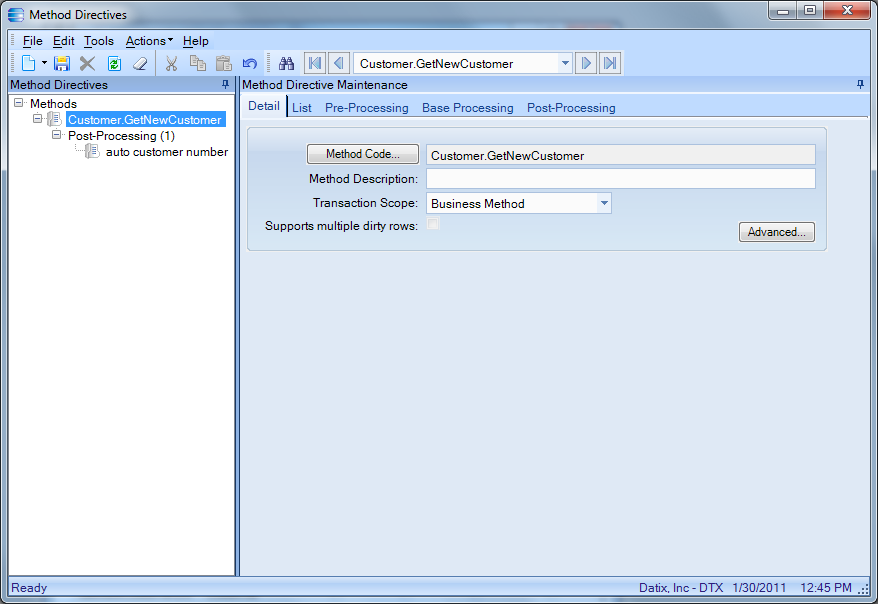Screen dimensions: 878x604
Task: Select auto customer number tree item
Action: (166, 152)
